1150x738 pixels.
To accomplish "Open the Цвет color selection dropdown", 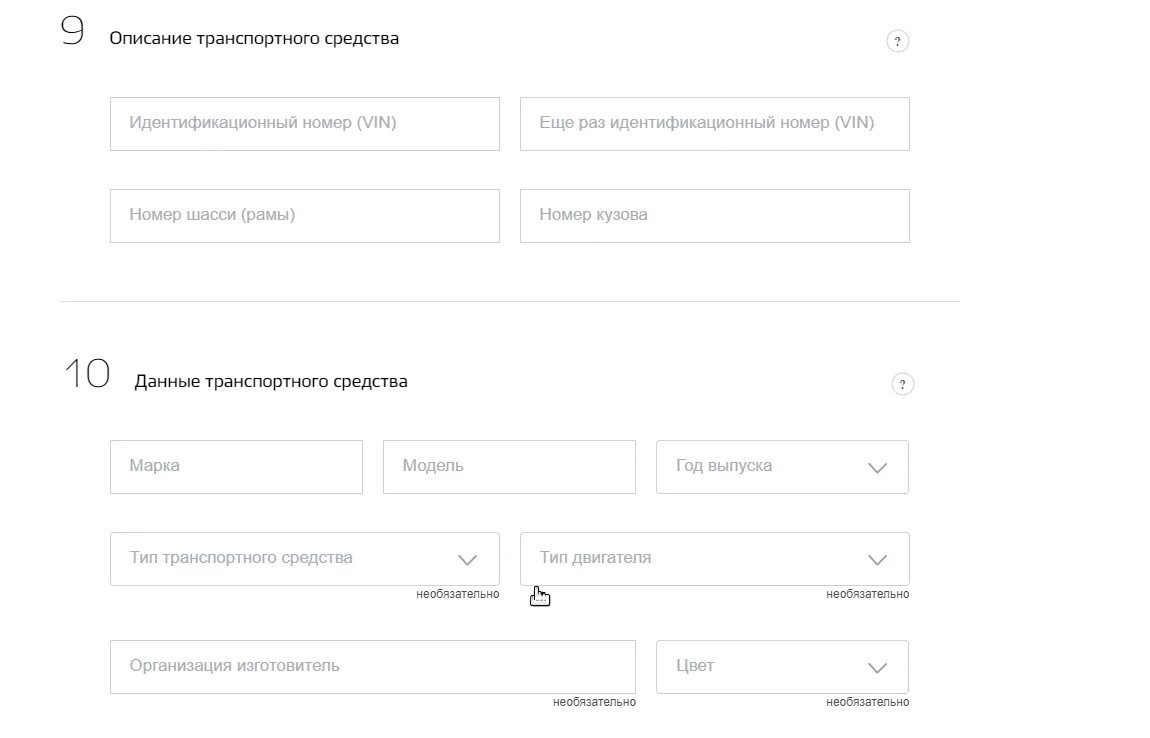I will (x=760, y=666).
